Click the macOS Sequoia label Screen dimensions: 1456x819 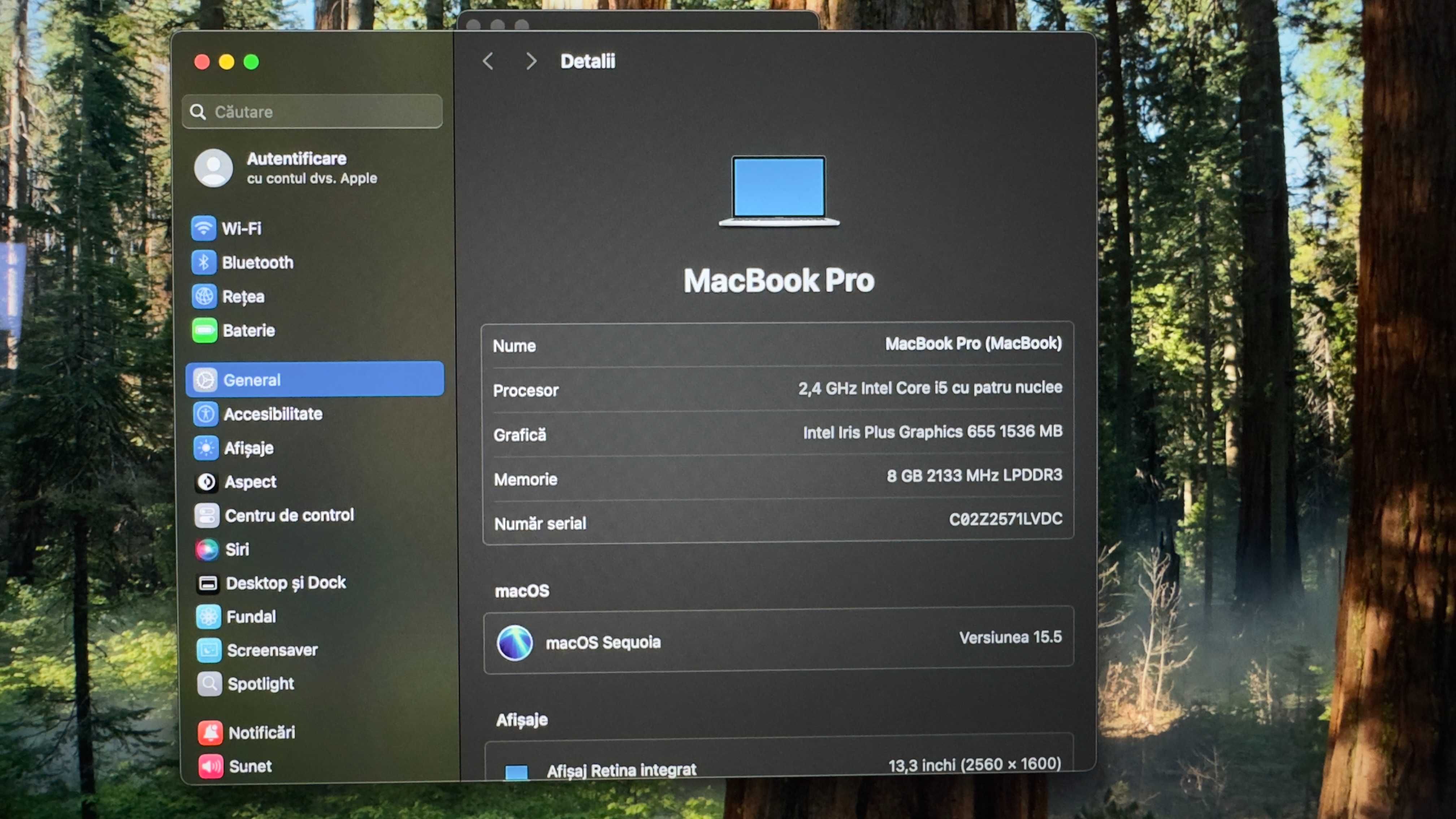point(603,643)
